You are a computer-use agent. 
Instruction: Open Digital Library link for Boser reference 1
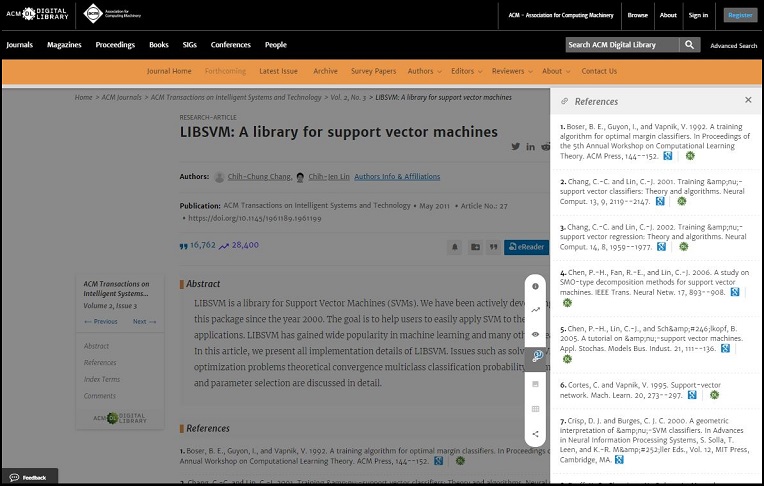tap(690, 156)
